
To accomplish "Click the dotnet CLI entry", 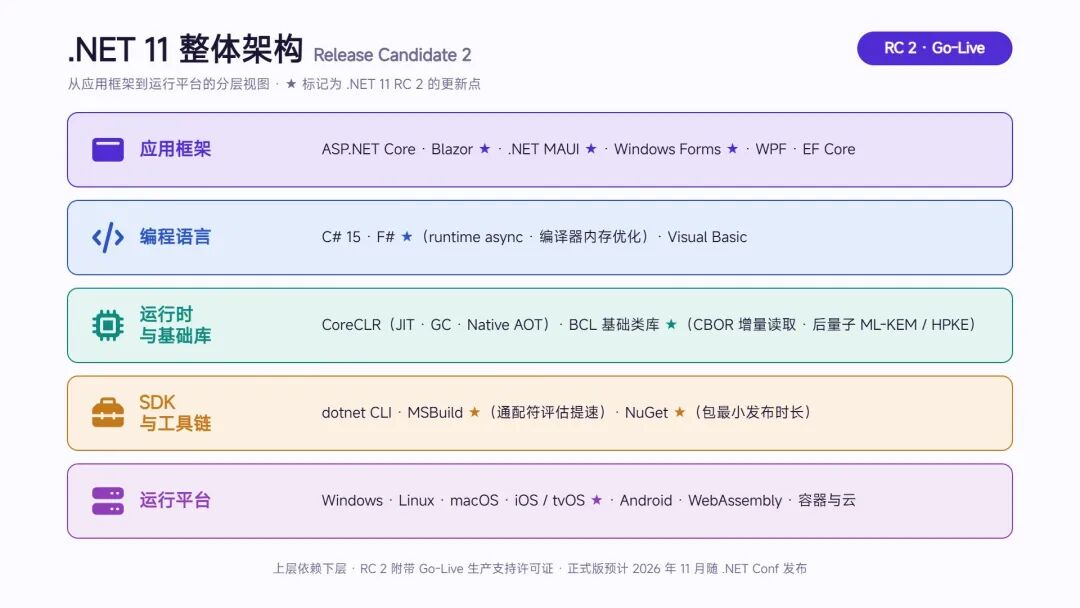I will coord(356,412).
